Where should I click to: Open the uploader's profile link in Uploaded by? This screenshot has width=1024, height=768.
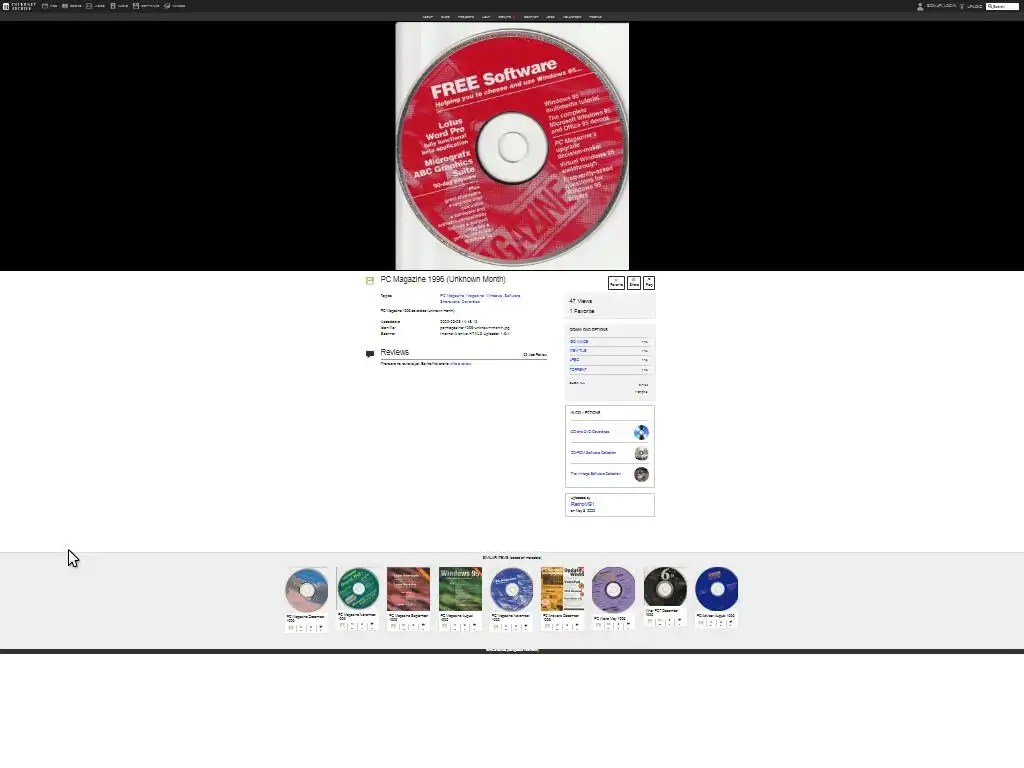point(582,504)
